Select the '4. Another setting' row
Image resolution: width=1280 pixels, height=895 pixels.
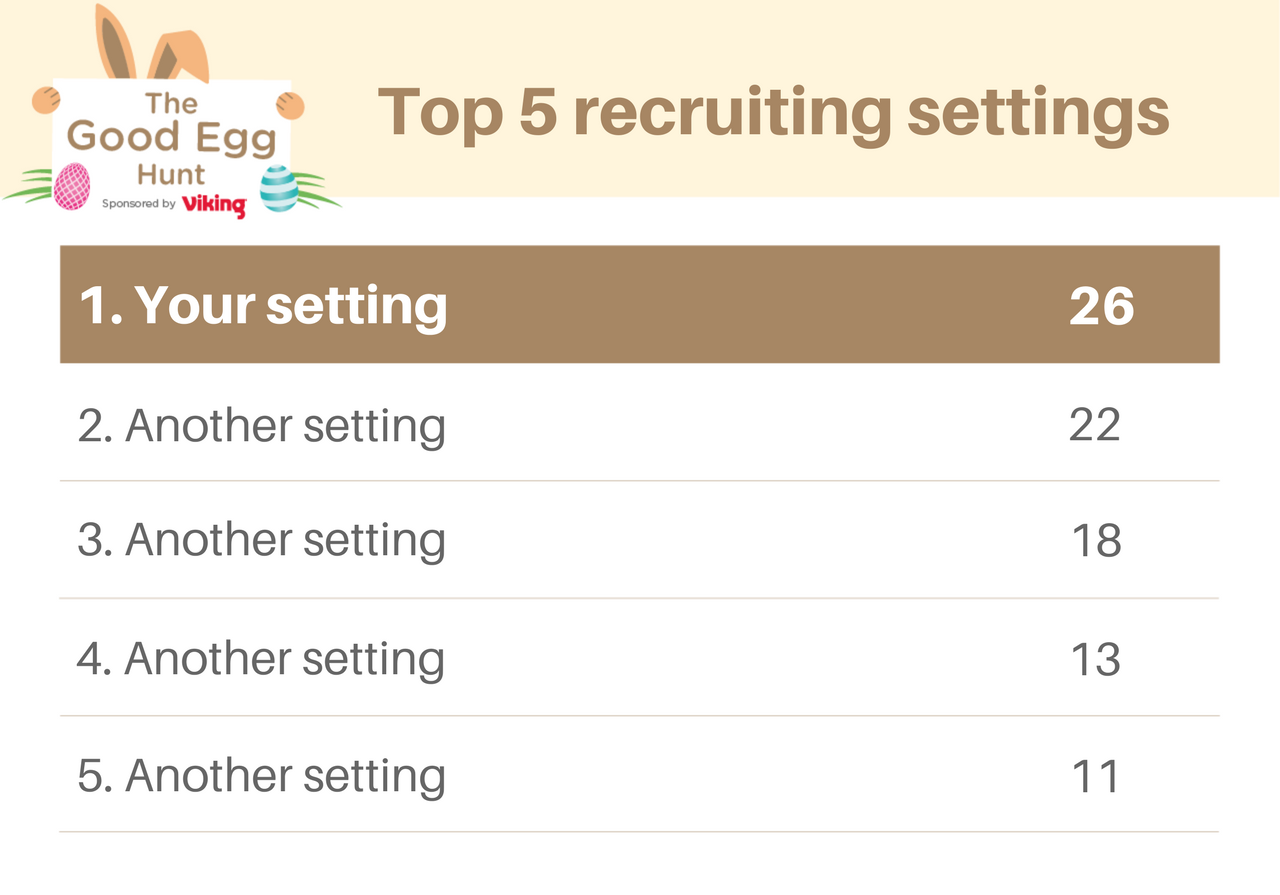click(640, 658)
